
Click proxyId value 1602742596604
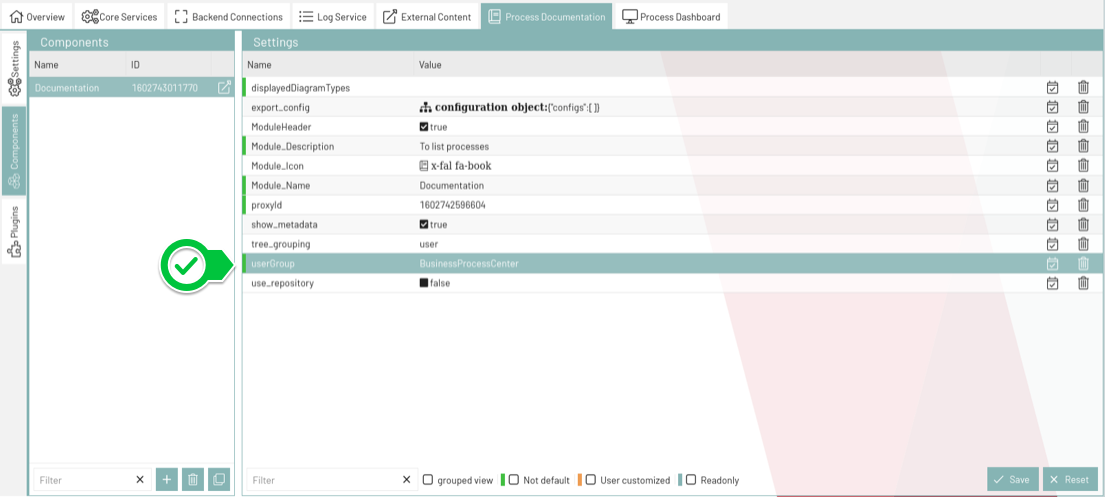point(452,205)
